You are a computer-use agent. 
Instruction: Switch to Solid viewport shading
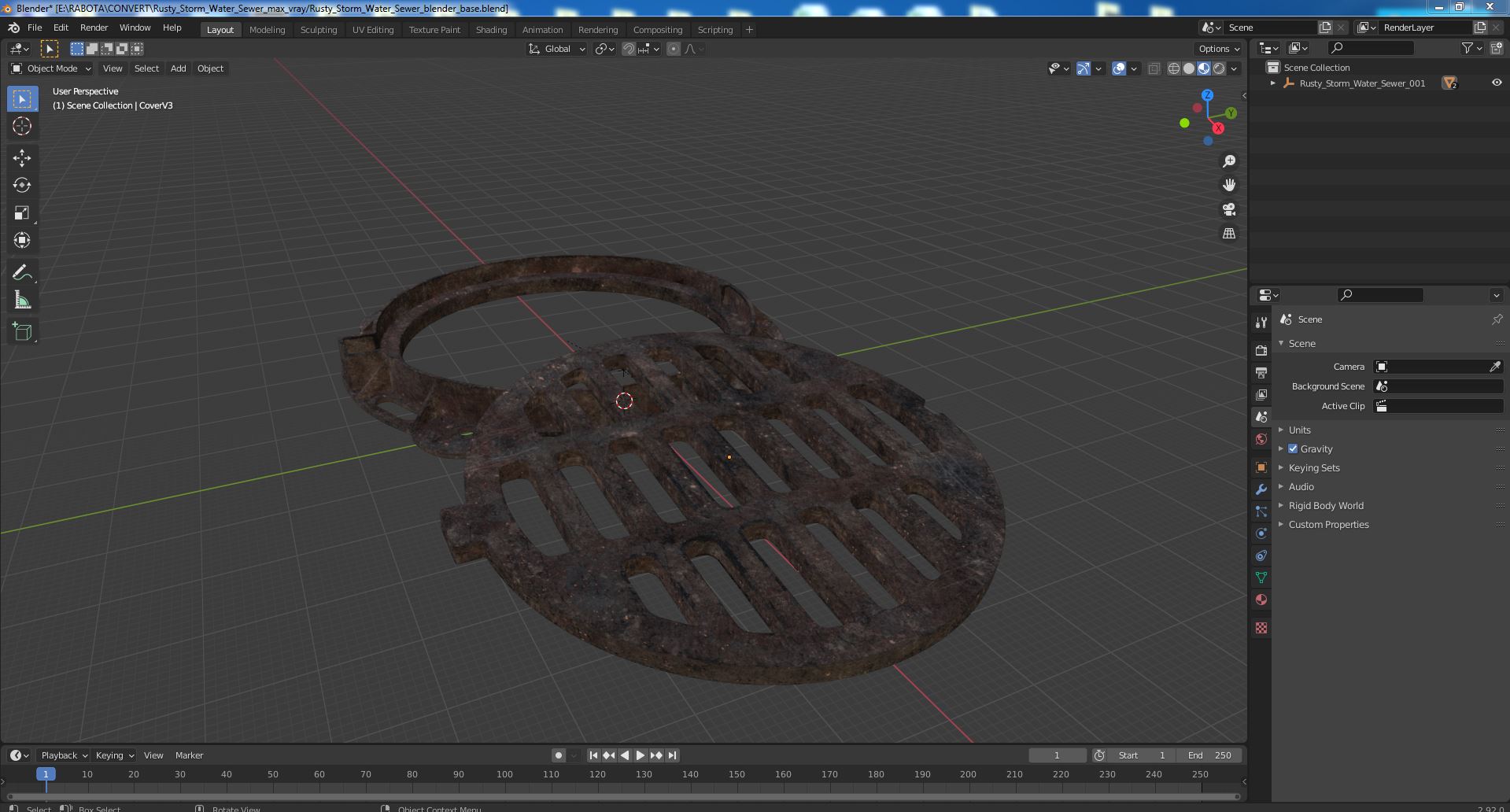point(1189,68)
